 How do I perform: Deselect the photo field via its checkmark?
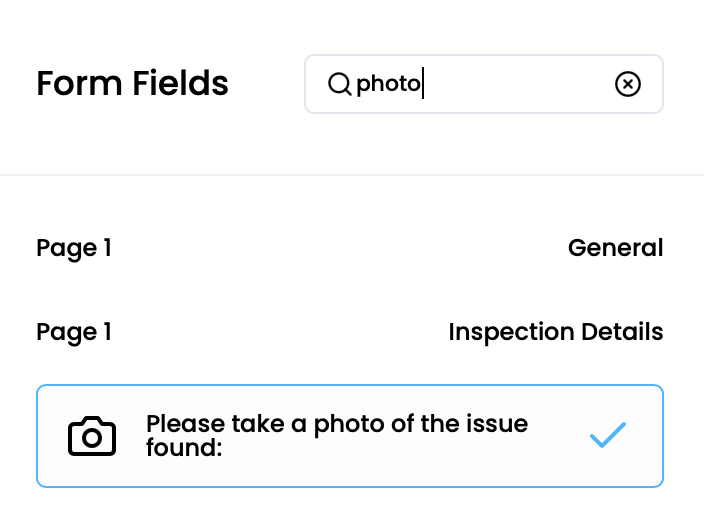click(x=607, y=435)
